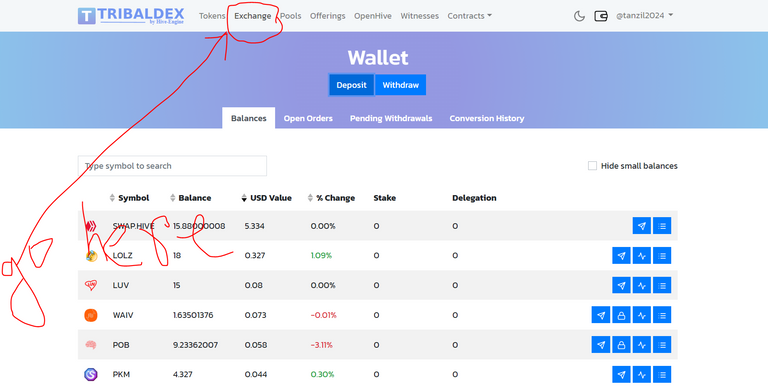Switch to Open Orders tab

coord(308,118)
